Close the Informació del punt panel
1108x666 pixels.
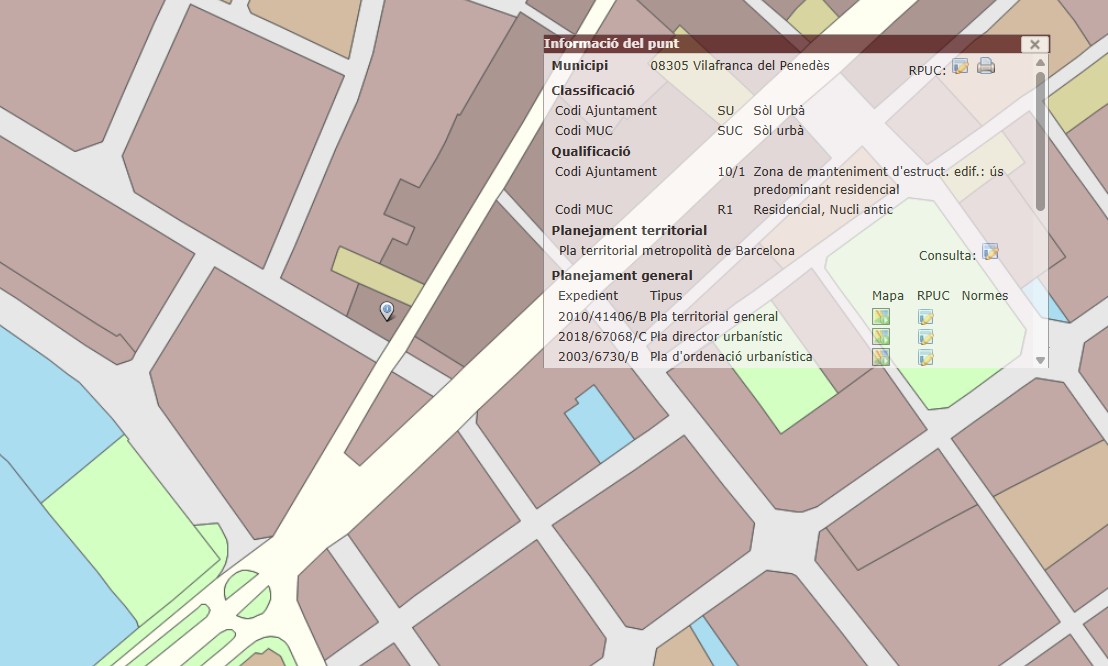1034,44
